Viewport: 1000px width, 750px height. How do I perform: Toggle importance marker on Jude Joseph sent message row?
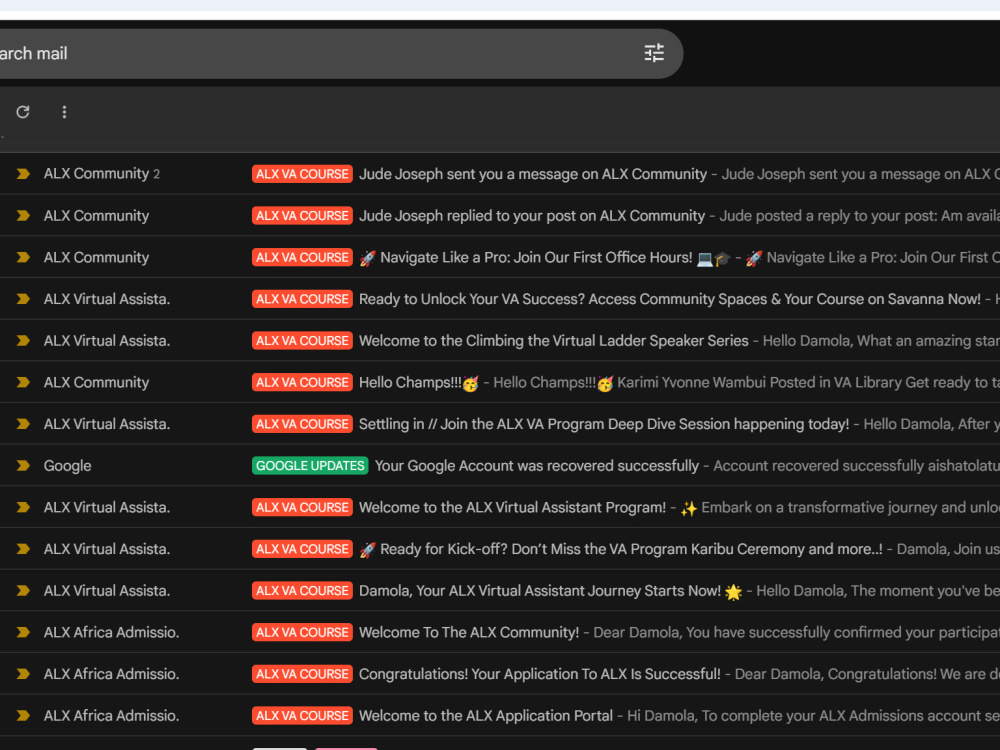click(x=24, y=173)
